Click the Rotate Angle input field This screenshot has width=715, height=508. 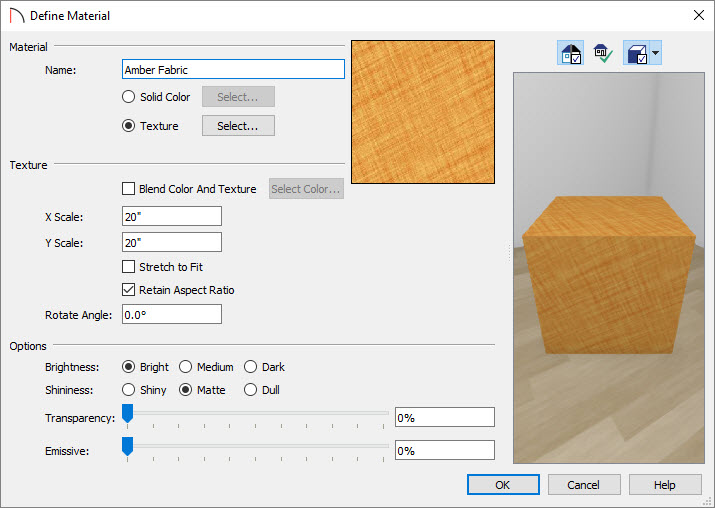tap(171, 314)
